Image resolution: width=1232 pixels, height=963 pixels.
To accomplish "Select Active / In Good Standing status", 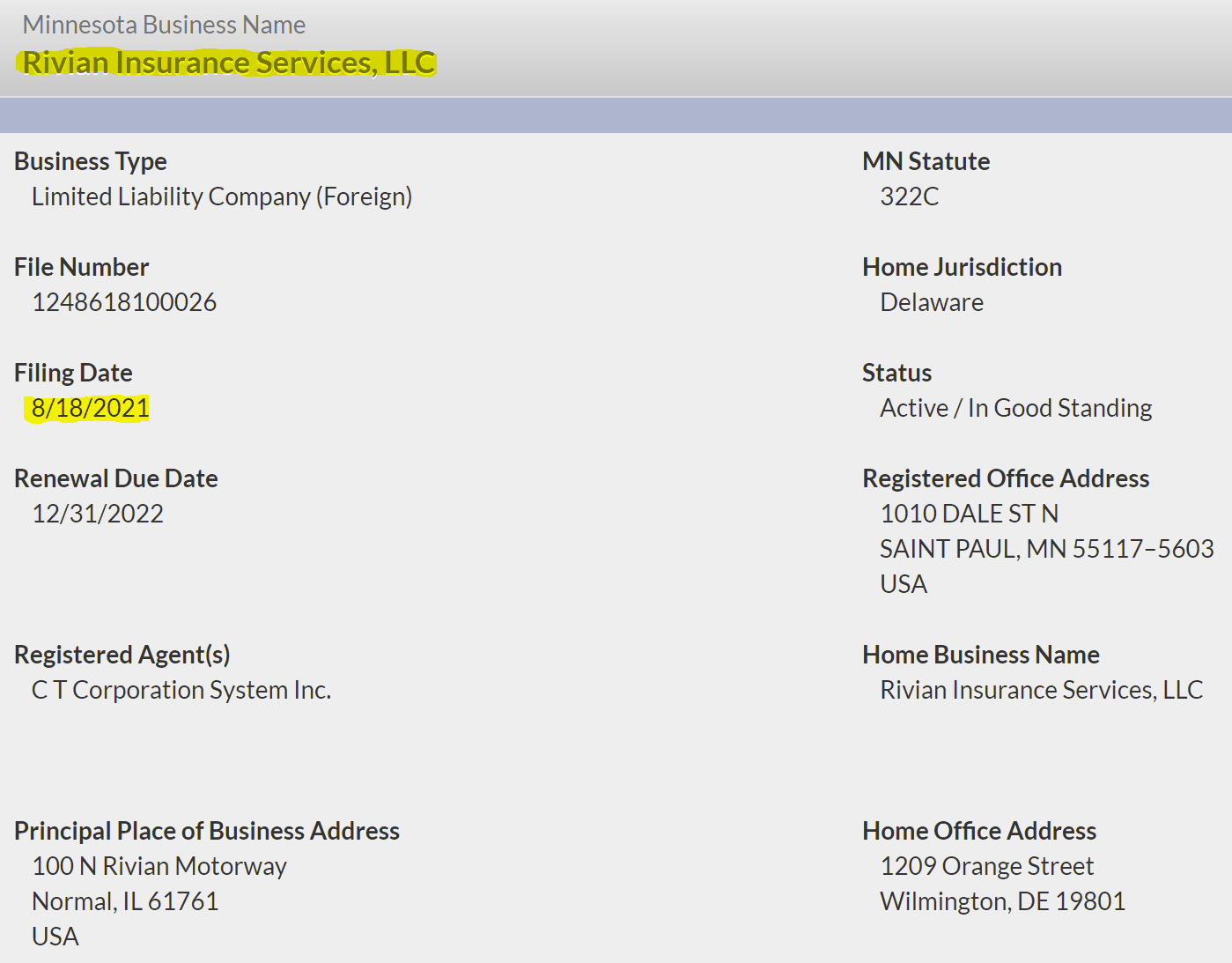I will (x=1016, y=408).
